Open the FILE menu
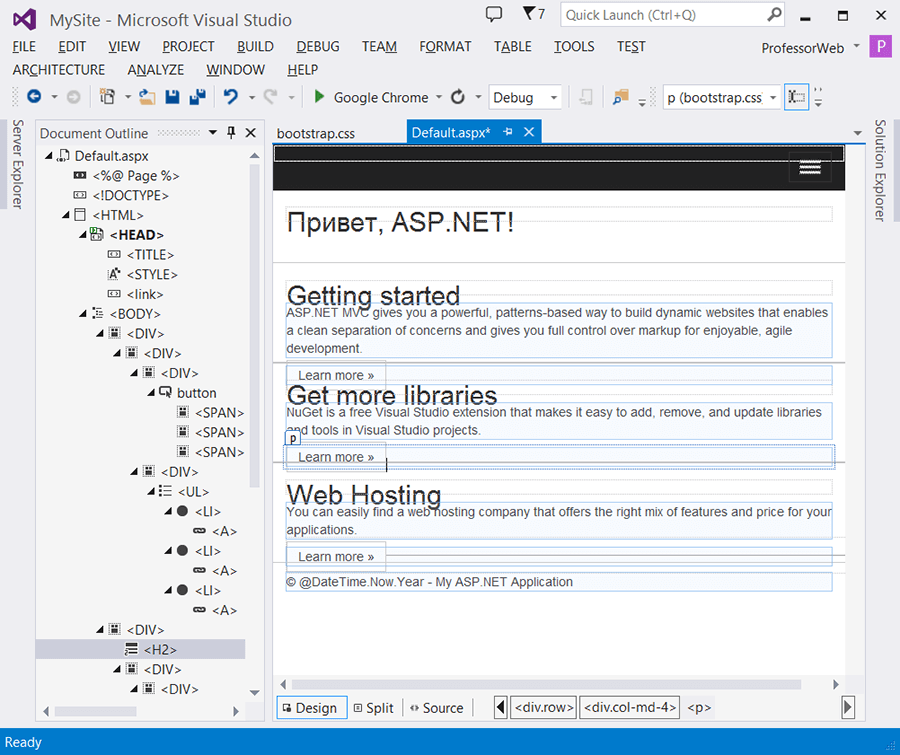Image resolution: width=900 pixels, height=755 pixels. [x=24, y=47]
